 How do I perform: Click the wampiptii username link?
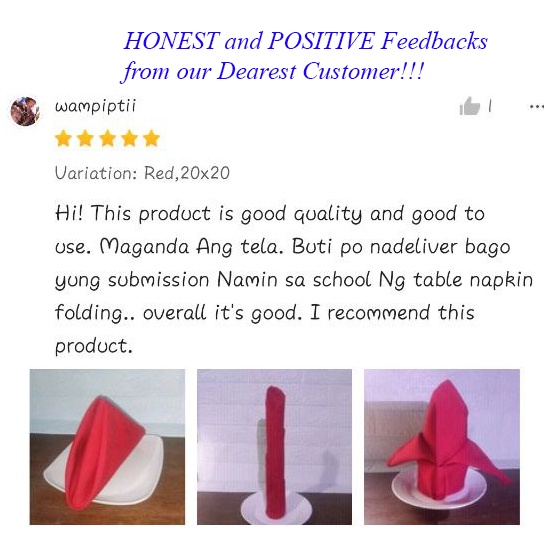click(x=95, y=106)
